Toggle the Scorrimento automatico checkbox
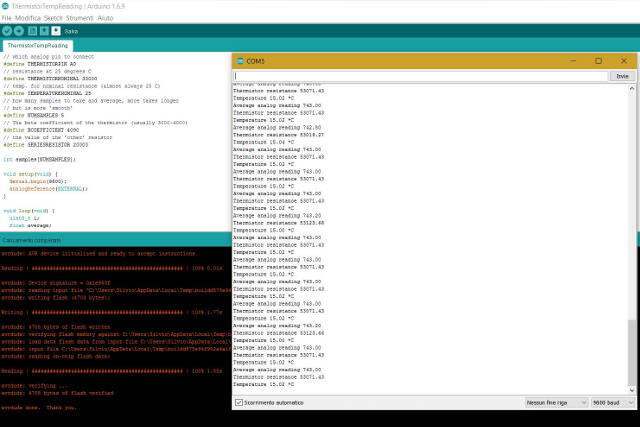Screen dimensions: 640x427 click(x=239, y=403)
